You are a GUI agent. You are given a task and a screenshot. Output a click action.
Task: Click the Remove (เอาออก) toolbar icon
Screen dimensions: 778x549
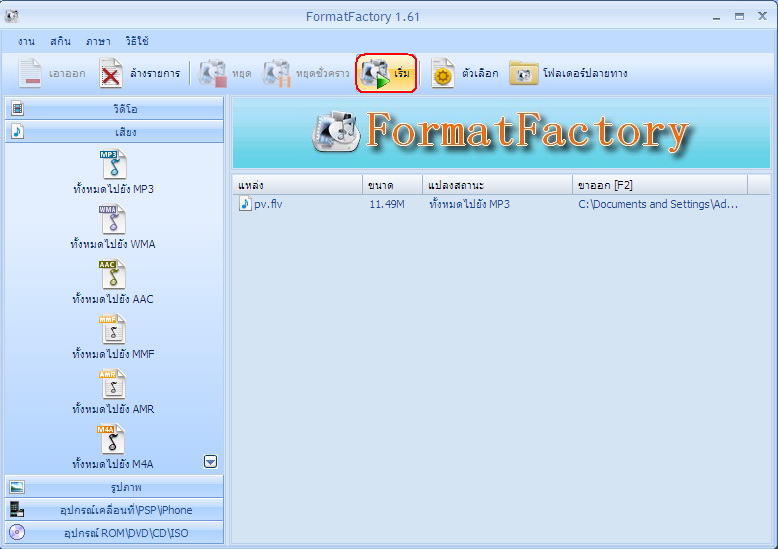[x=30, y=73]
